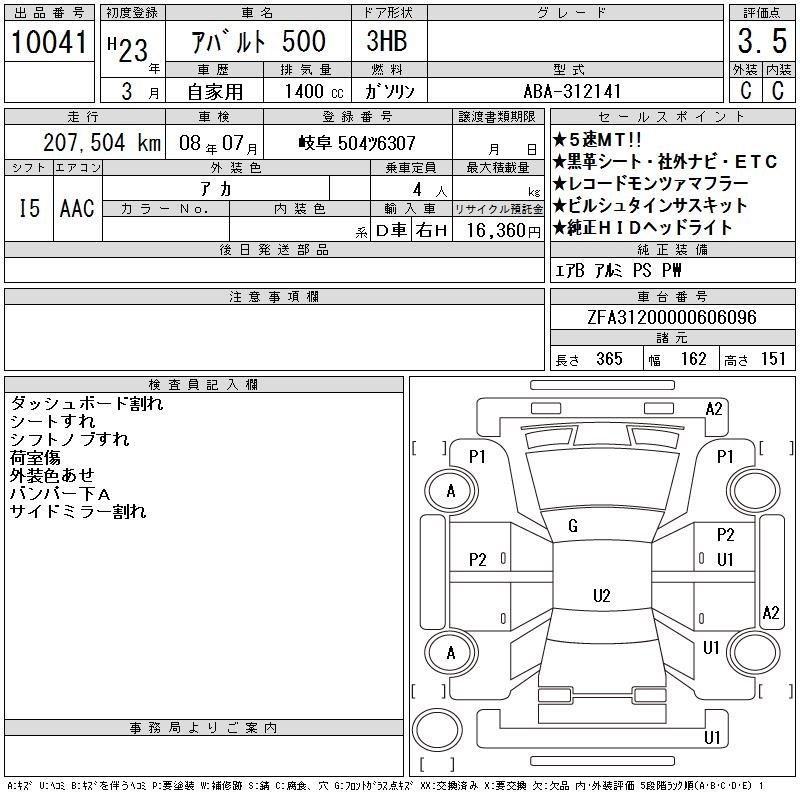
Task: Click the サイドミラー割れ inspector note
Action: pyautogui.click(x=78, y=512)
